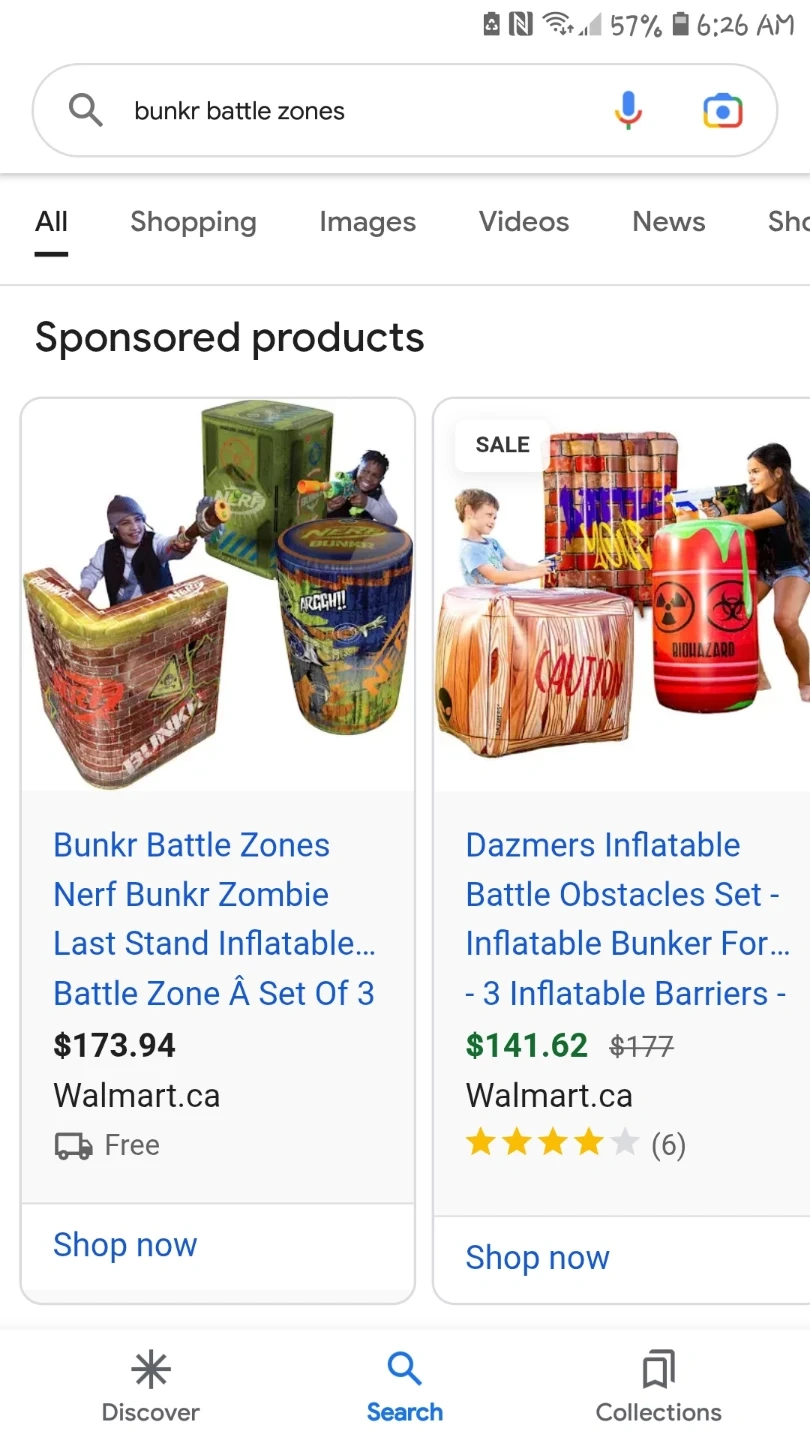810x1440 pixels.
Task: Tap the battery icon in status bar
Action: (x=681, y=24)
